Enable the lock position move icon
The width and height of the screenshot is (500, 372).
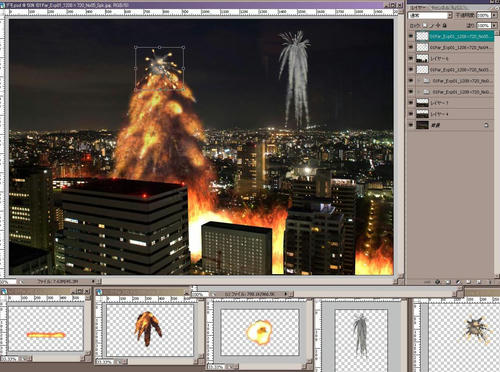tap(438, 25)
